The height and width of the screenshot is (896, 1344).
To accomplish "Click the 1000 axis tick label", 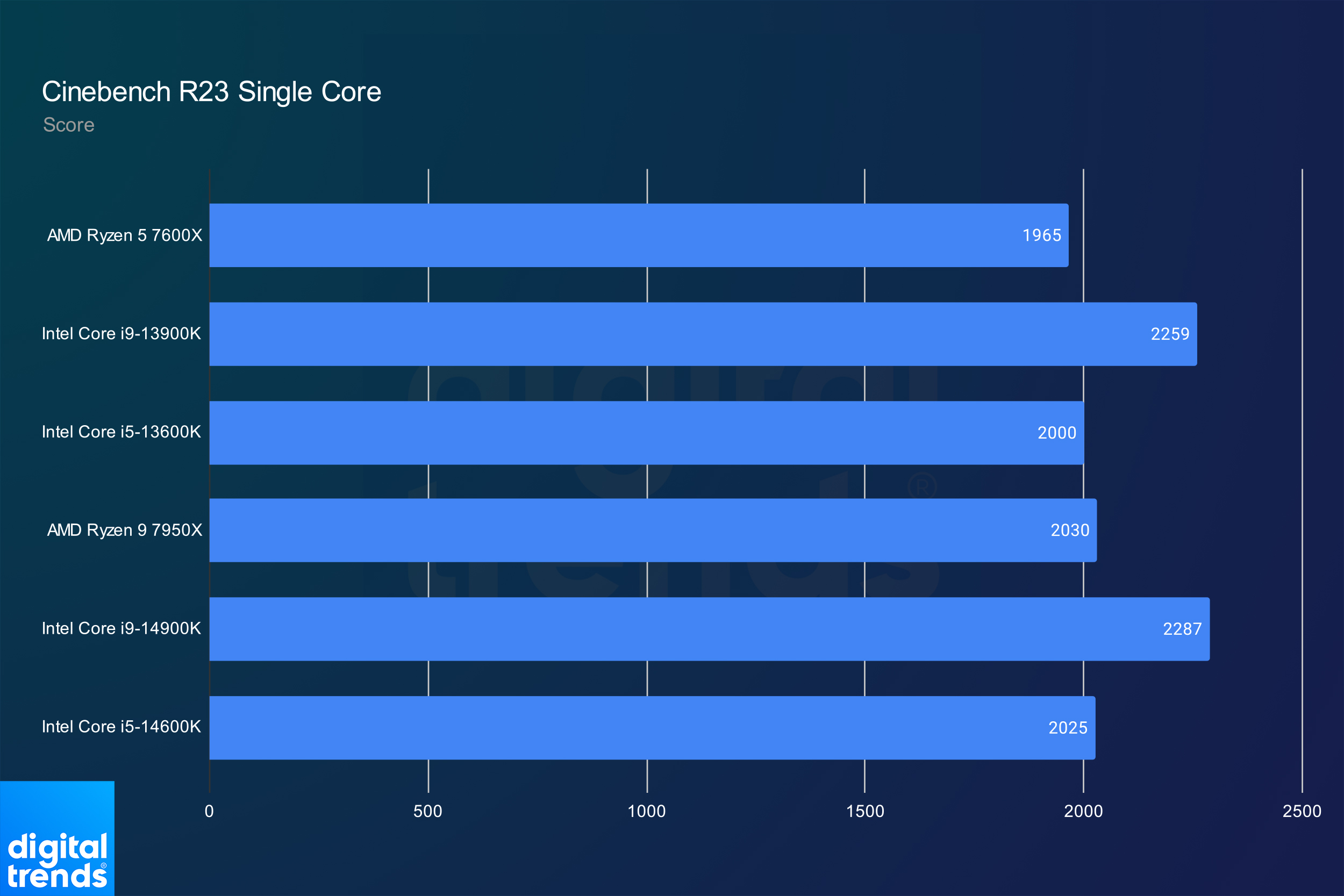I will 646,812.
